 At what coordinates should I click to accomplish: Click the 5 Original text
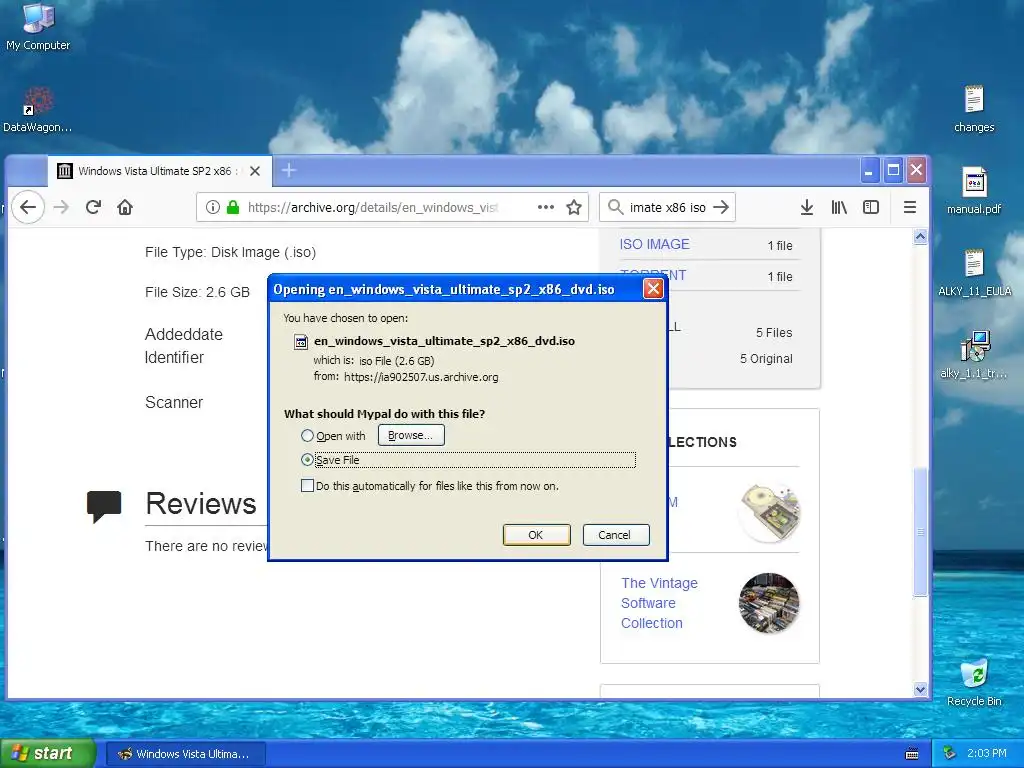pyautogui.click(x=766, y=359)
